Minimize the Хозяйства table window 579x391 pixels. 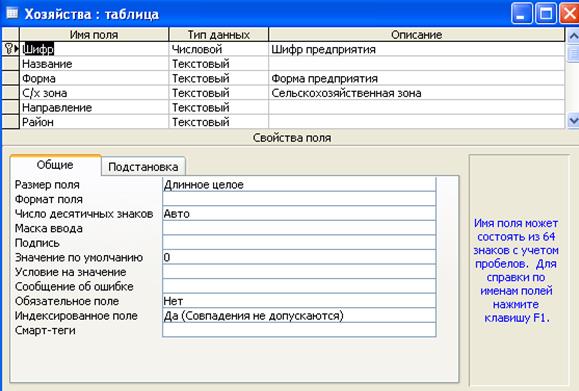coord(522,14)
